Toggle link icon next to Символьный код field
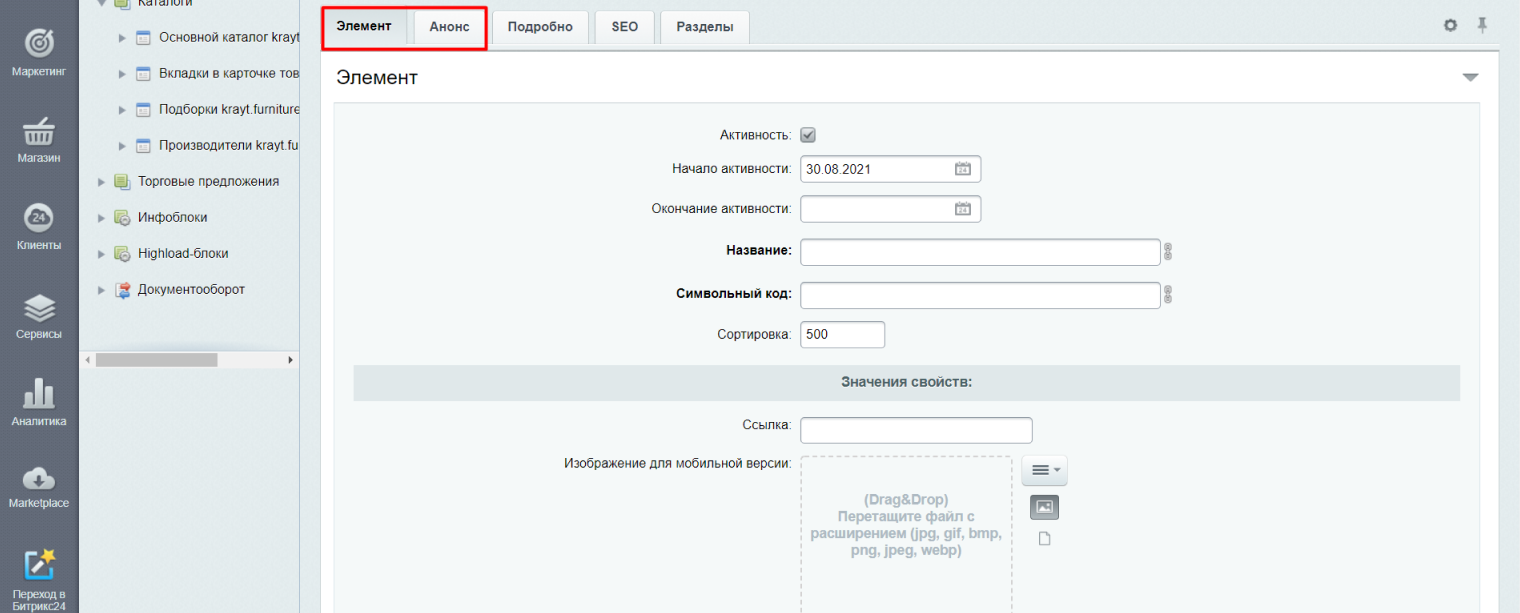Viewport: 1520px width, 613px height. tap(1167, 295)
